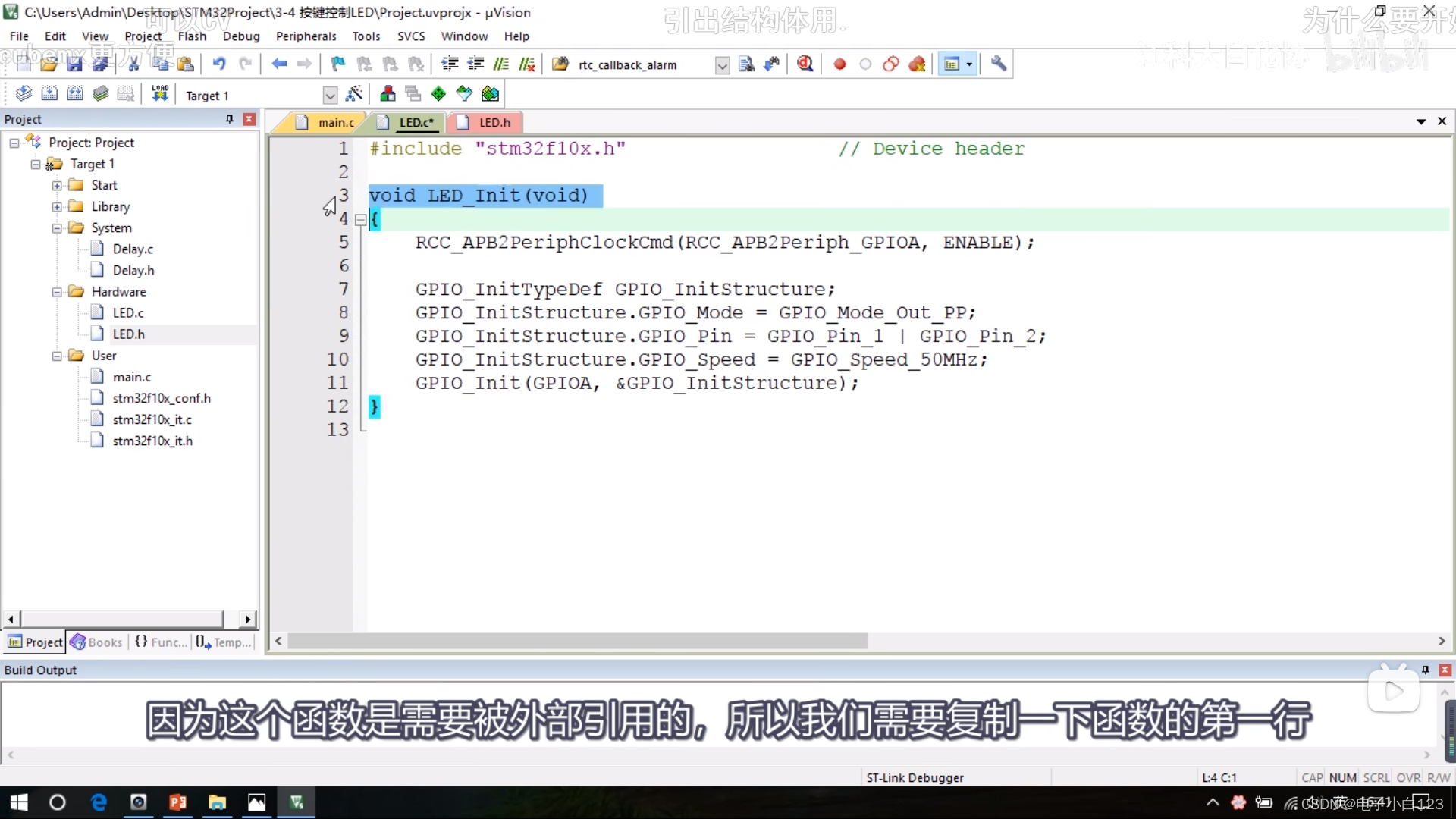1456x819 pixels.
Task: Switch to Books panel tab
Action: [x=97, y=642]
